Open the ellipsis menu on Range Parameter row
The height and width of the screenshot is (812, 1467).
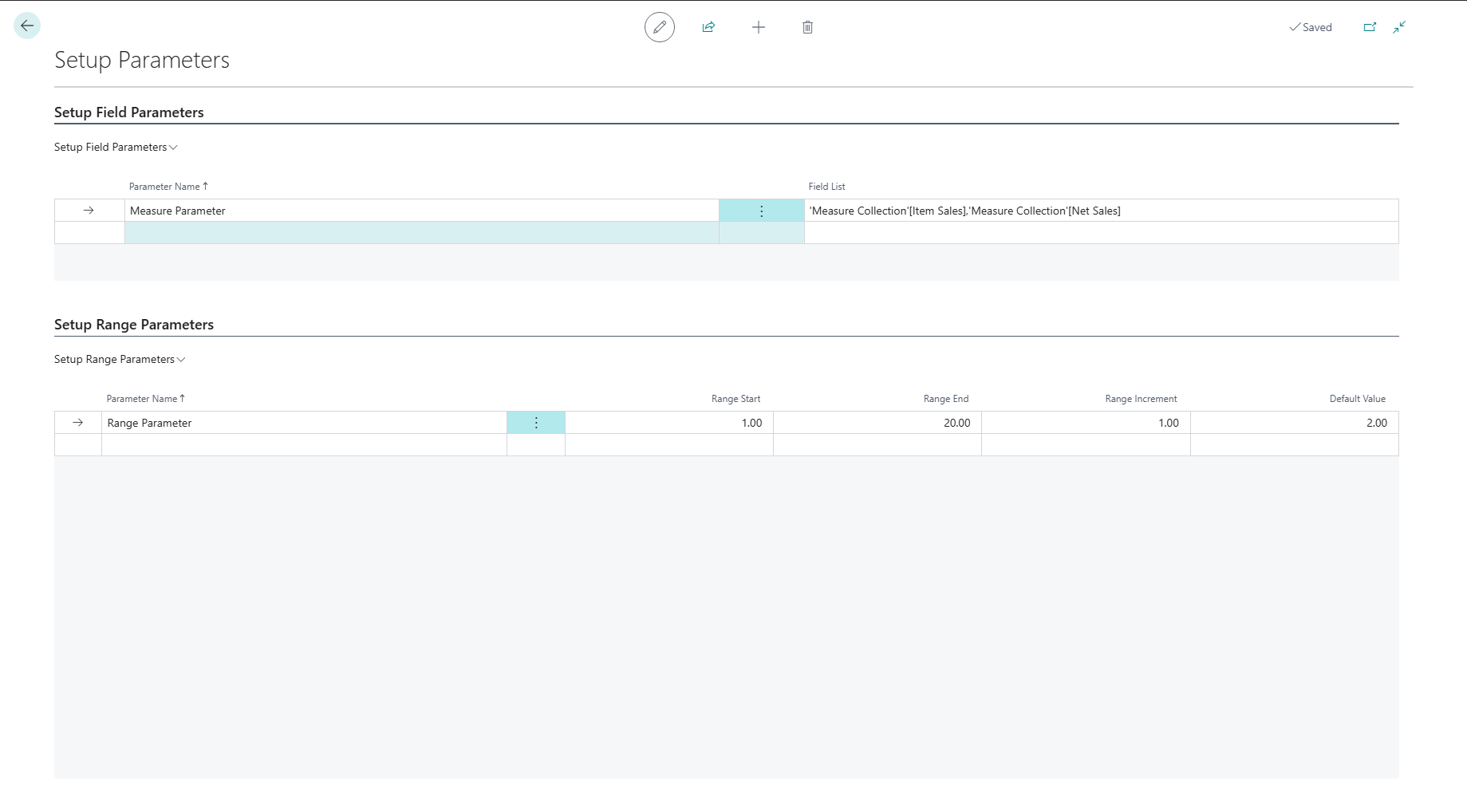click(x=535, y=423)
